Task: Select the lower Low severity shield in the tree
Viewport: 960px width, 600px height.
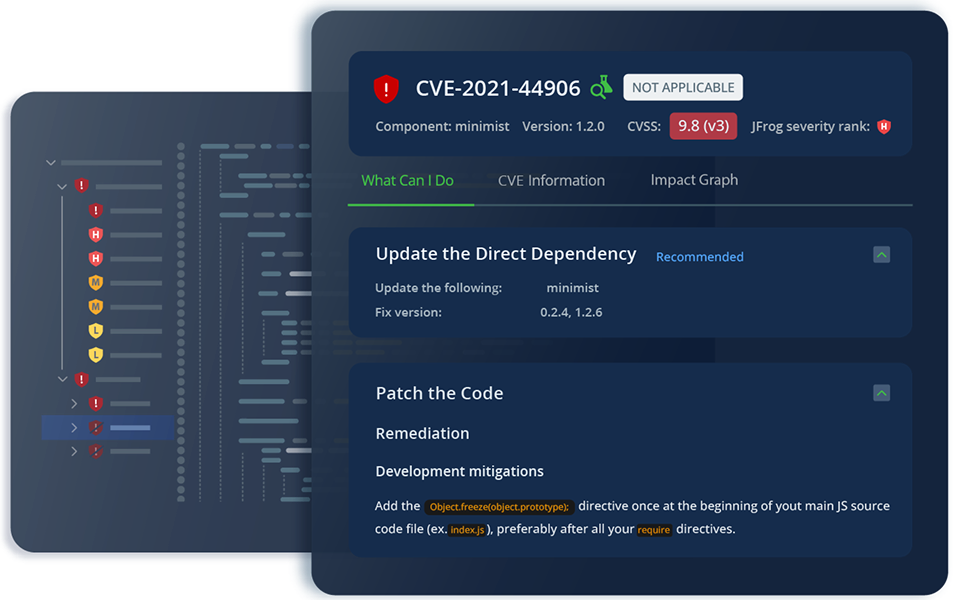Action: (96, 354)
